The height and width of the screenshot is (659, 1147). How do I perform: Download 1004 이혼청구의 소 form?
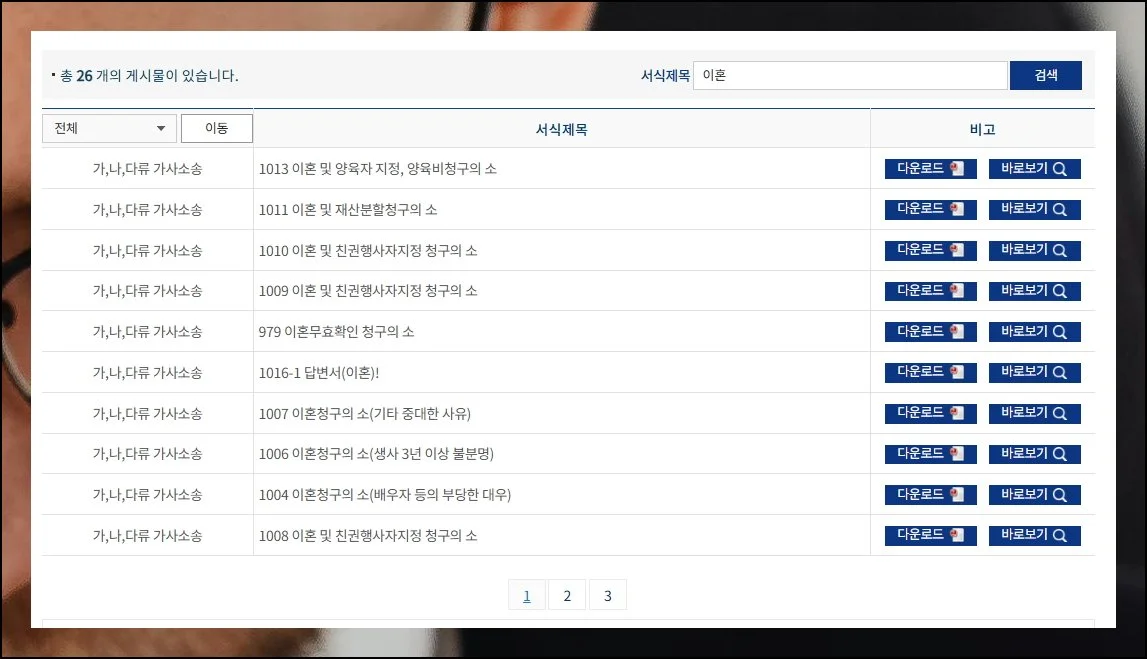coord(930,495)
